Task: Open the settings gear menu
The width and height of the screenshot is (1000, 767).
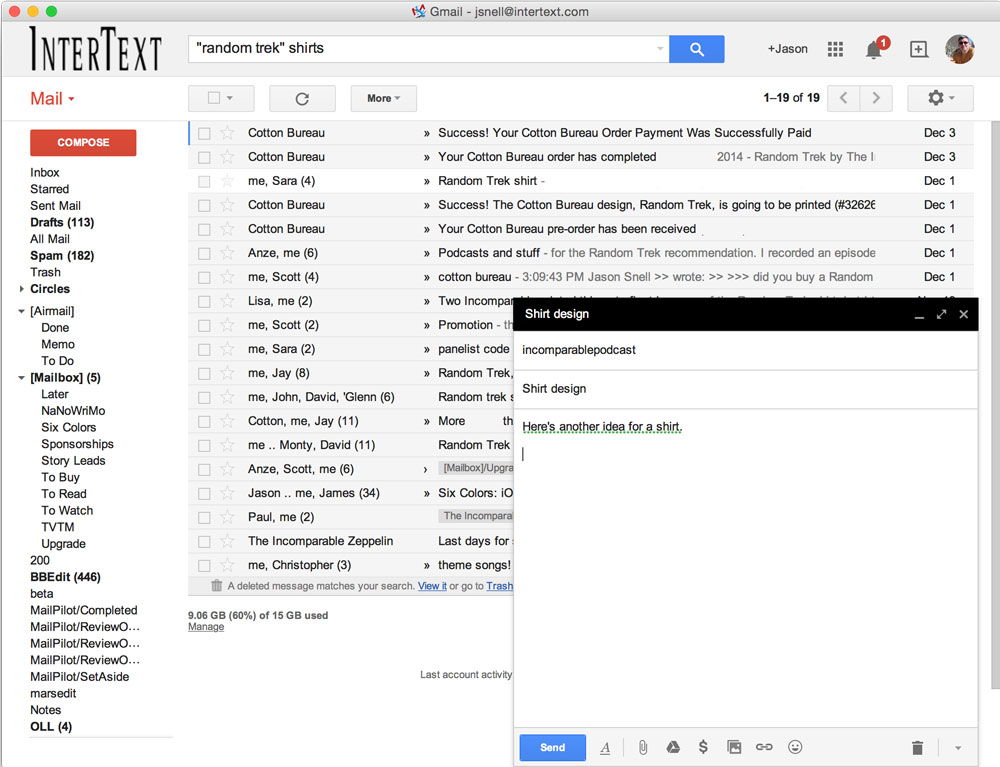Action: (940, 98)
